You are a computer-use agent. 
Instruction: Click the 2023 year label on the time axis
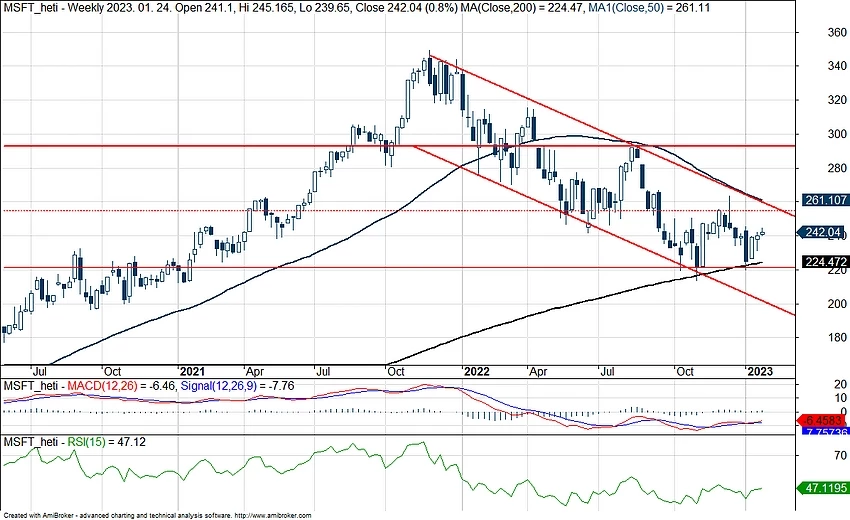759,371
